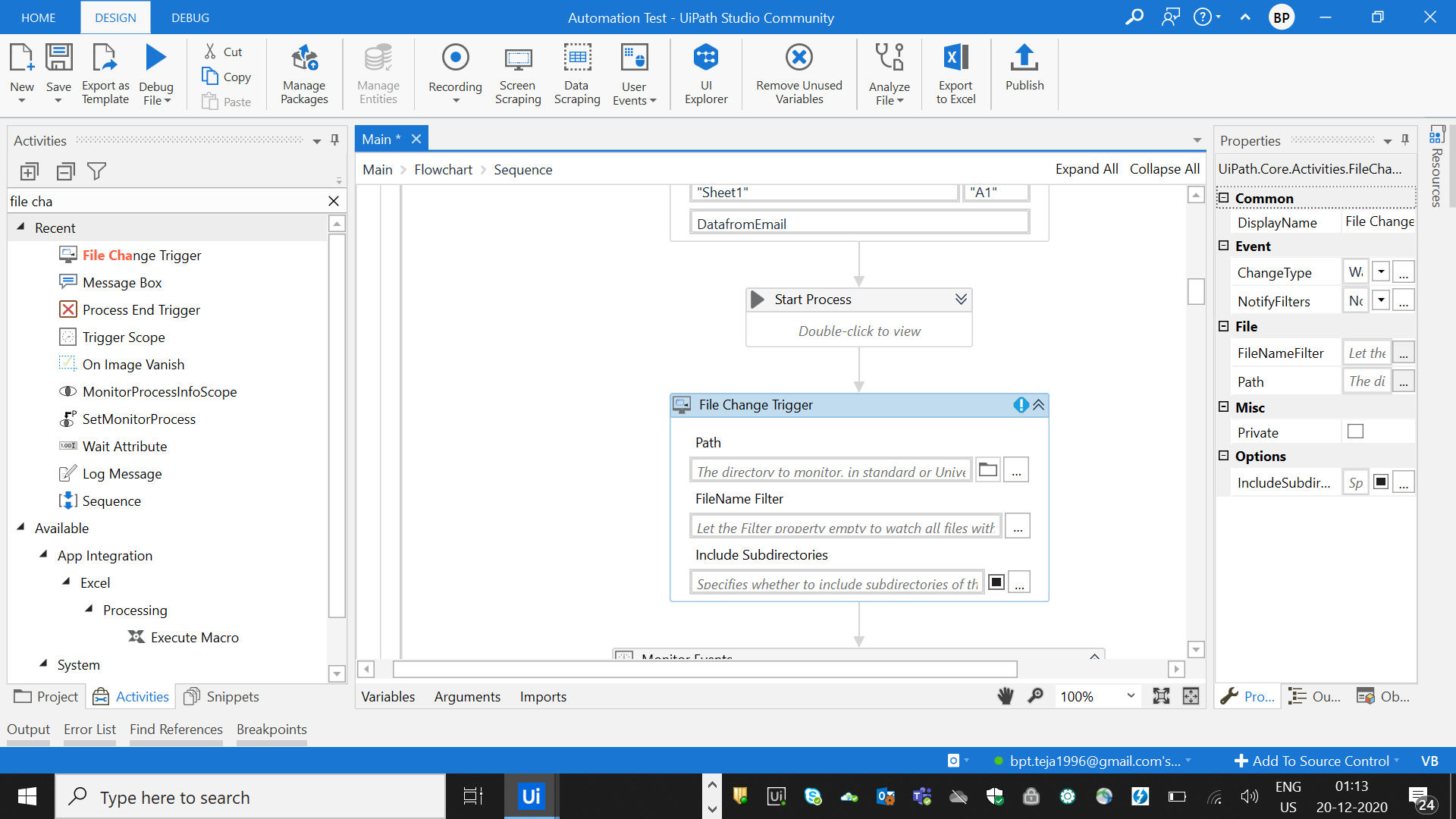Clear the activities search text
The image size is (1456, 819).
click(334, 201)
